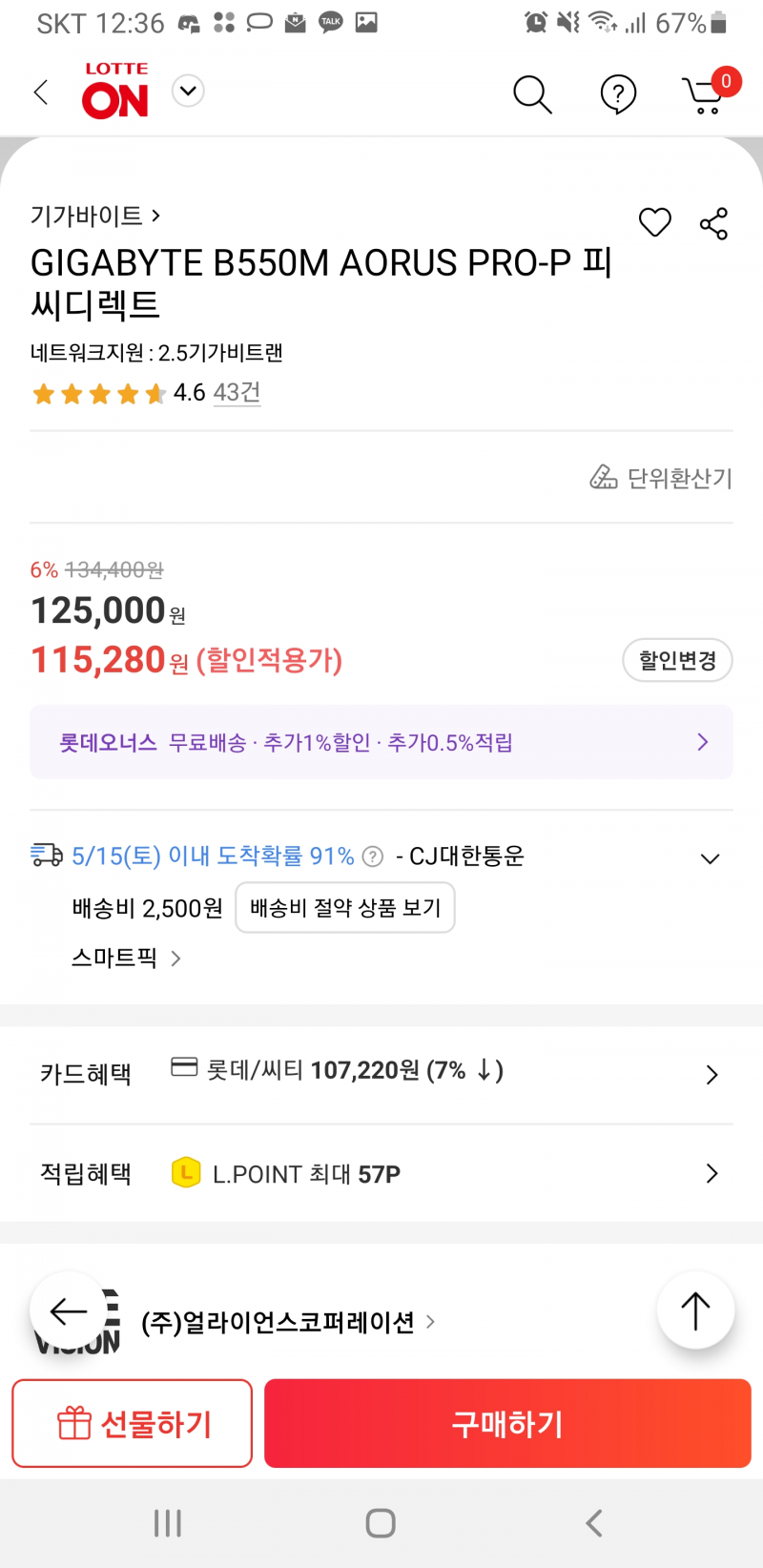Expand the delivery info chevron

[x=710, y=858]
